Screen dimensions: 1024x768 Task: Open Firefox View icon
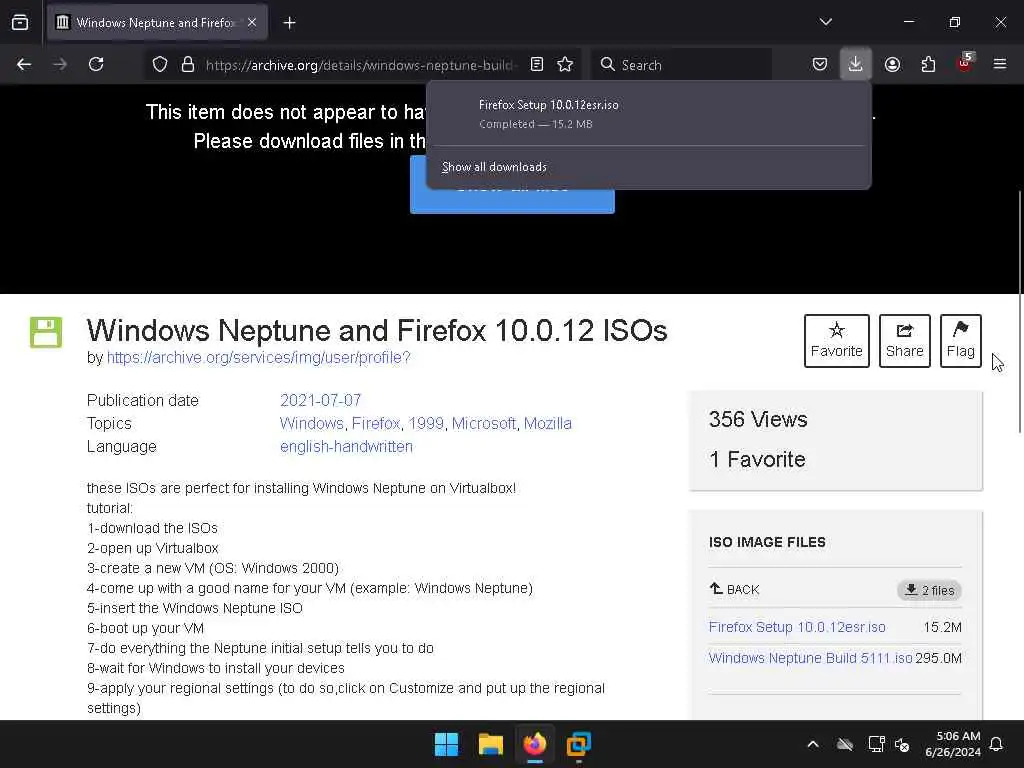tap(20, 23)
